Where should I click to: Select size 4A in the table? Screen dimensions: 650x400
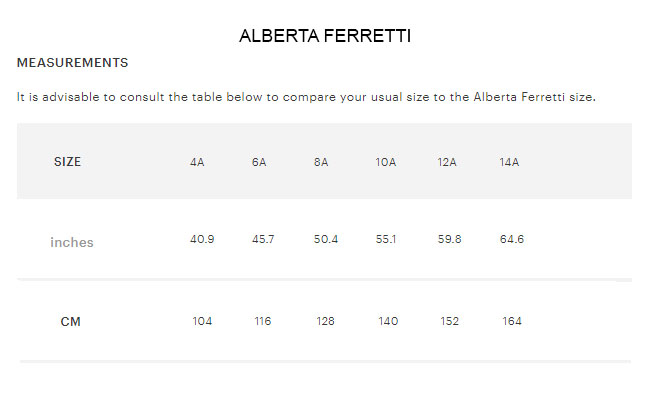(197, 162)
